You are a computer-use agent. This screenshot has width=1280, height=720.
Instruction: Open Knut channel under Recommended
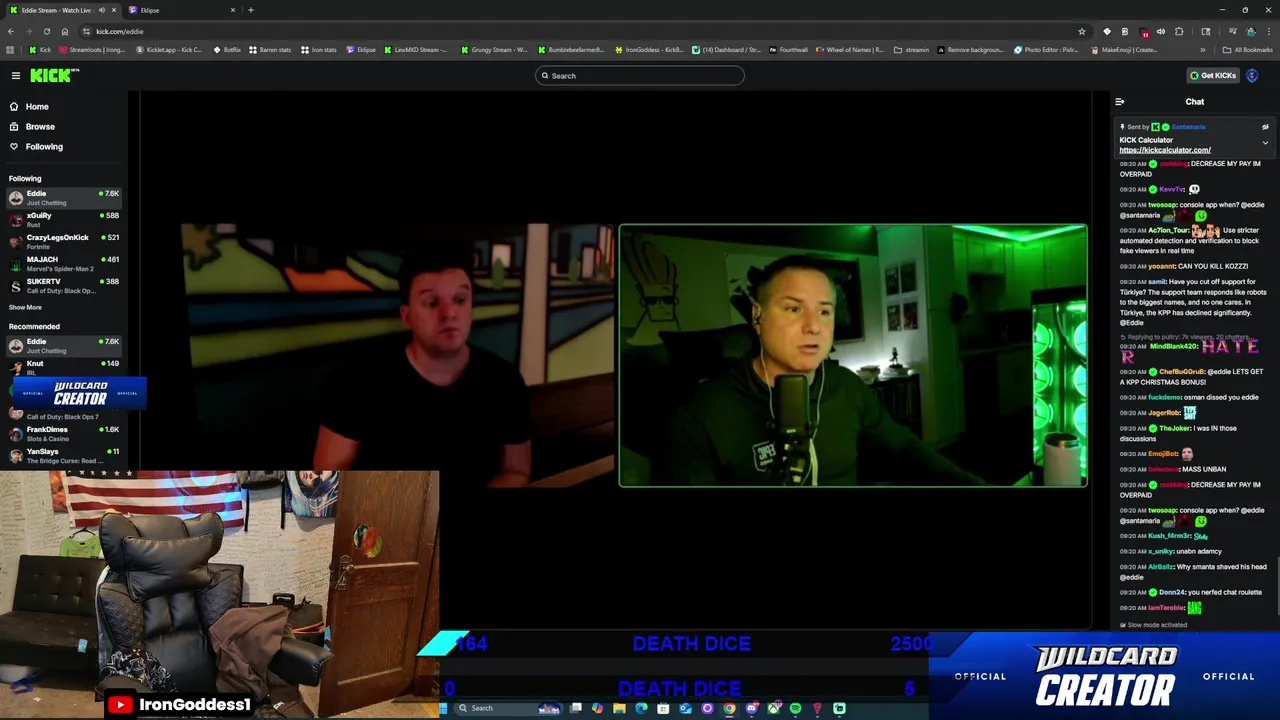(x=64, y=367)
